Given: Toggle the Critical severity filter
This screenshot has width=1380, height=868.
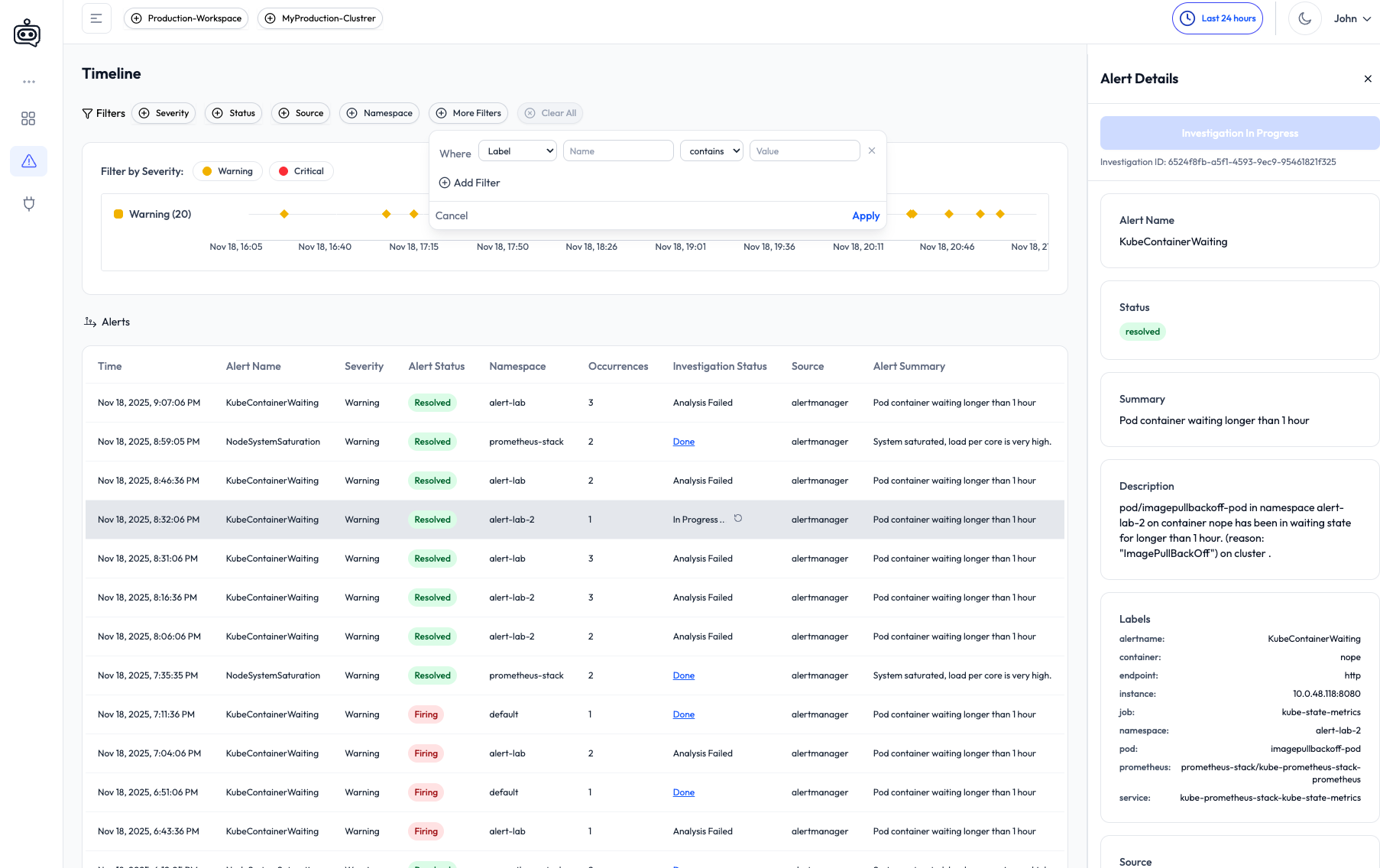Looking at the screenshot, I should coord(302,171).
